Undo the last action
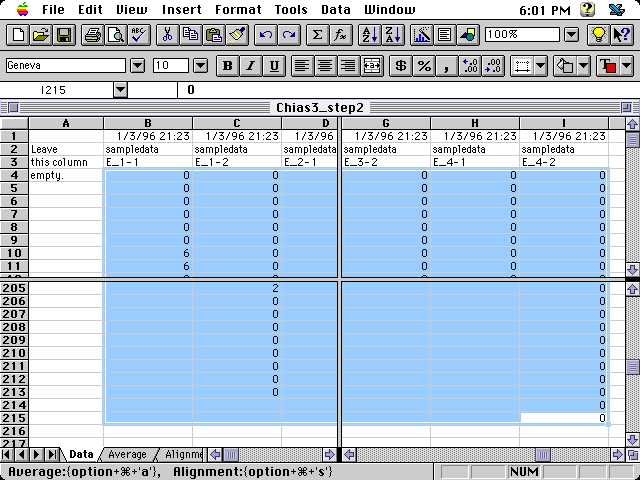 pos(266,35)
